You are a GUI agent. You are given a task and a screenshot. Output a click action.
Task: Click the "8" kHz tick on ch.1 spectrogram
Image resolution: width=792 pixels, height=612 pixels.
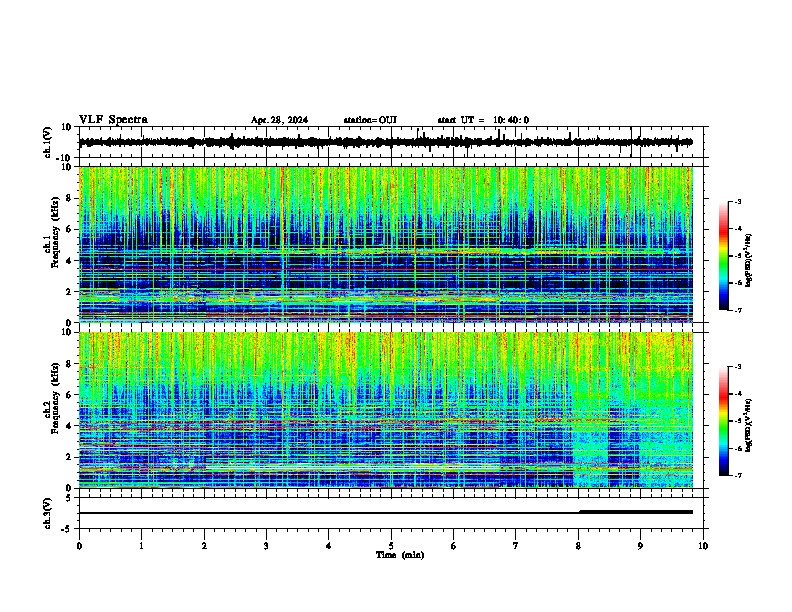point(69,198)
